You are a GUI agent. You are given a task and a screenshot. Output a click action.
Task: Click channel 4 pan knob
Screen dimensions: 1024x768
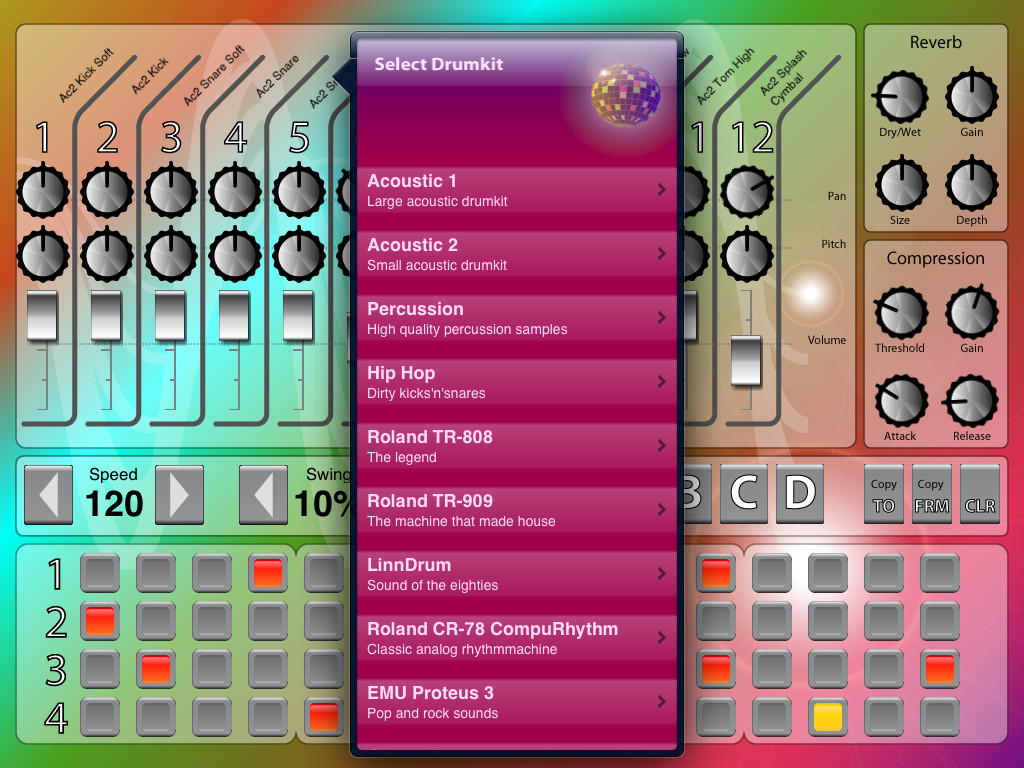click(x=235, y=191)
